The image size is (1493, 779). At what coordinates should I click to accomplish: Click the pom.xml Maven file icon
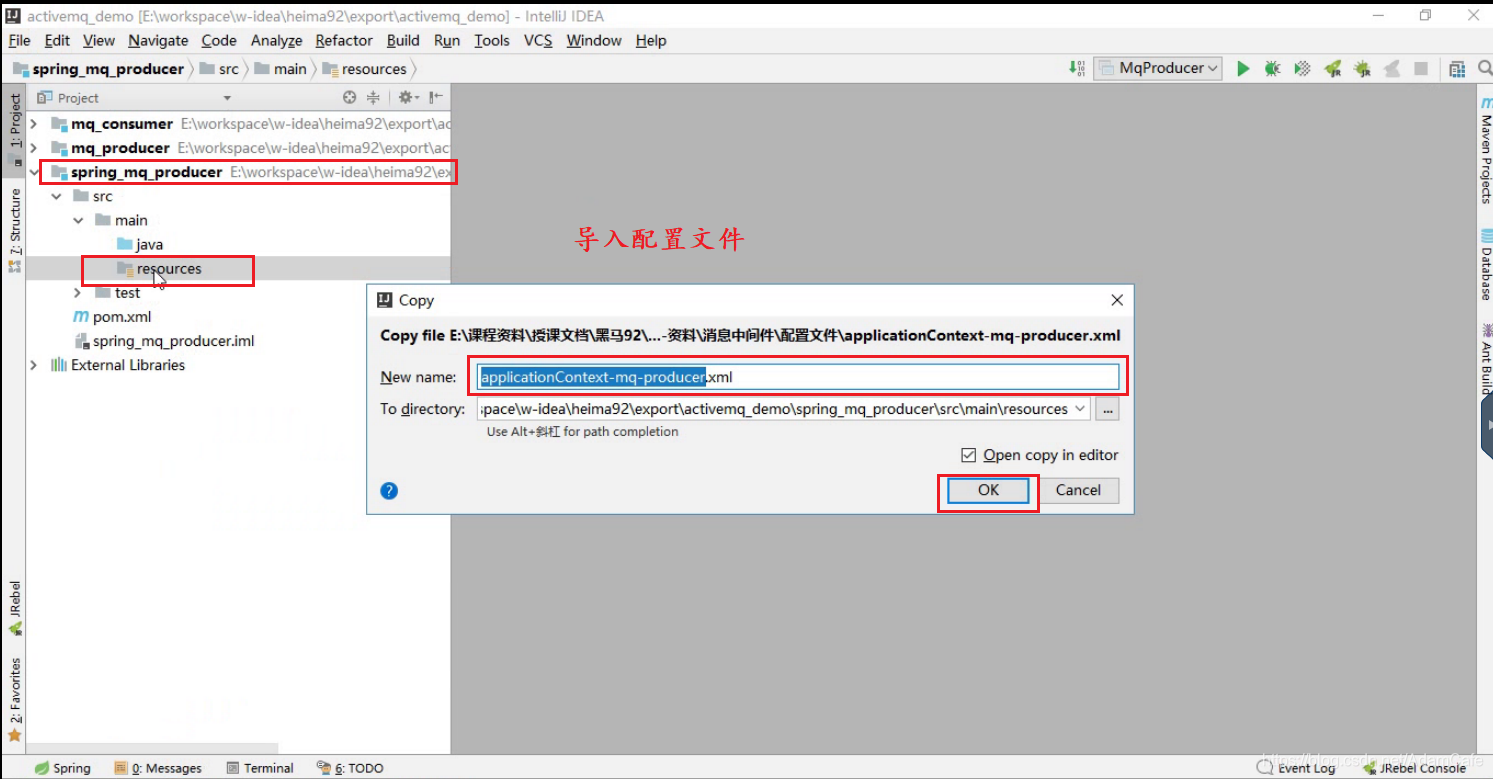[81, 316]
